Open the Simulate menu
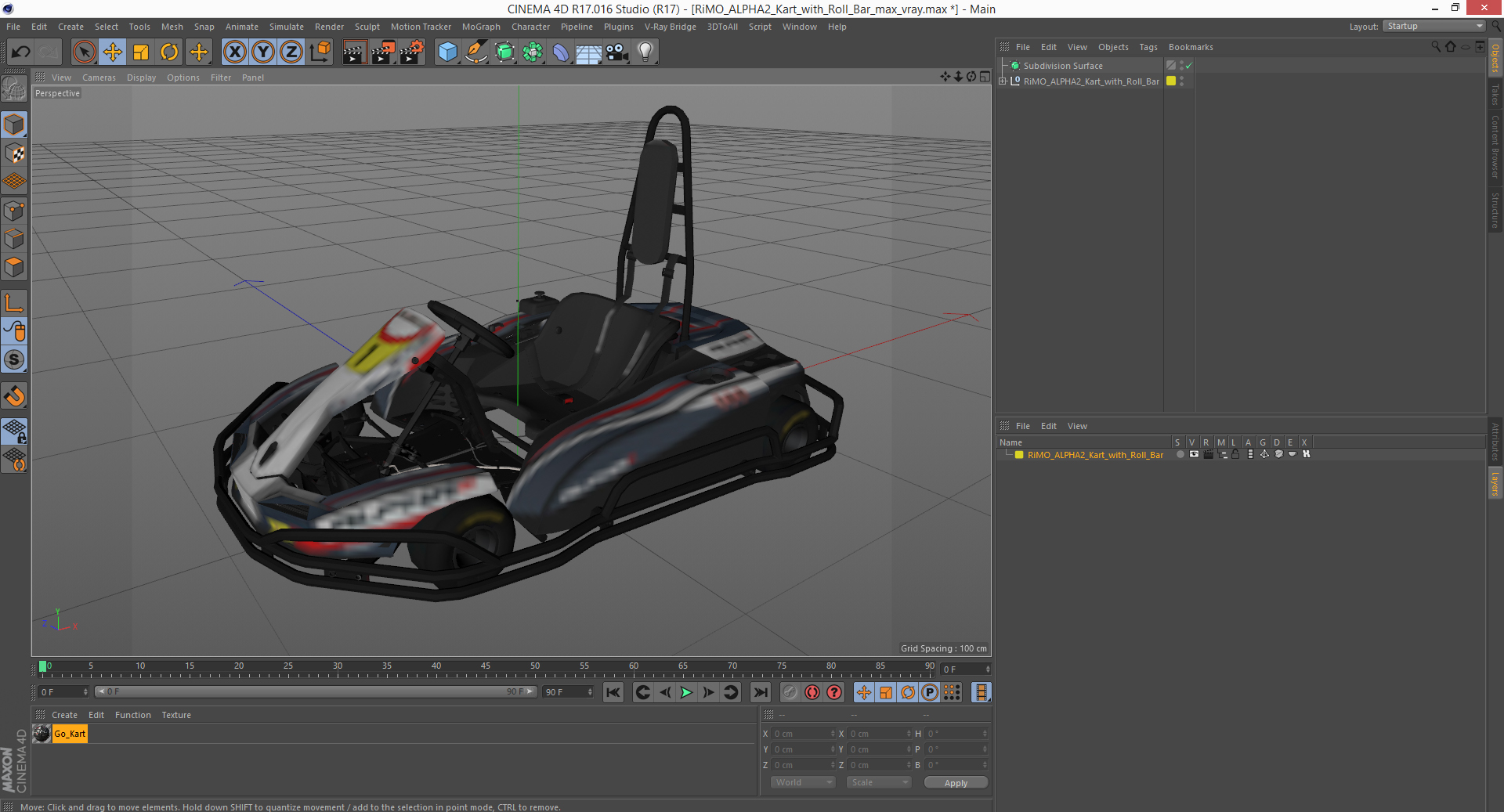This screenshot has height=812, width=1504. pyautogui.click(x=287, y=27)
